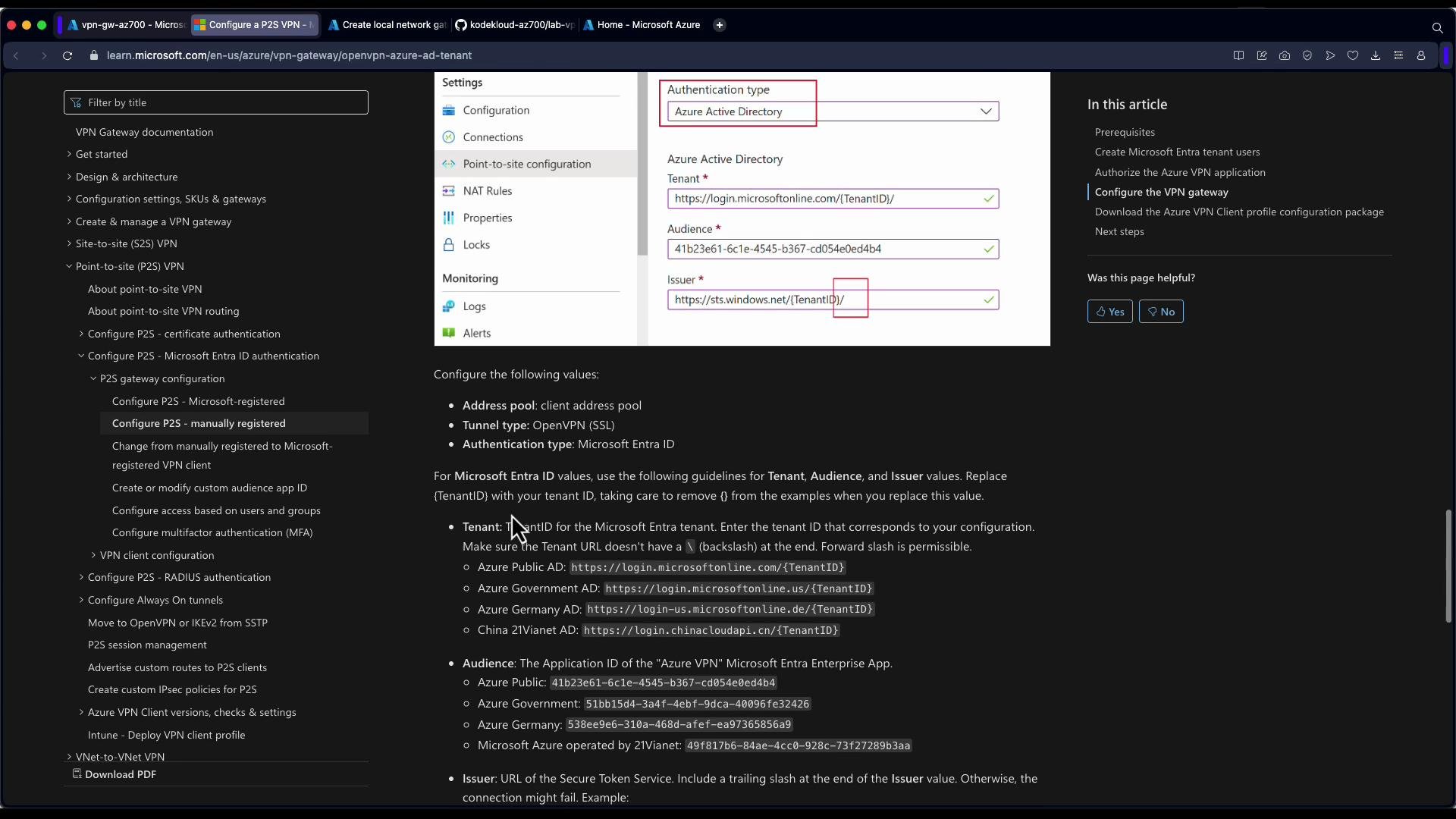Expand Create & manage a VPN gateway
The width and height of the screenshot is (1456, 819).
click(69, 221)
